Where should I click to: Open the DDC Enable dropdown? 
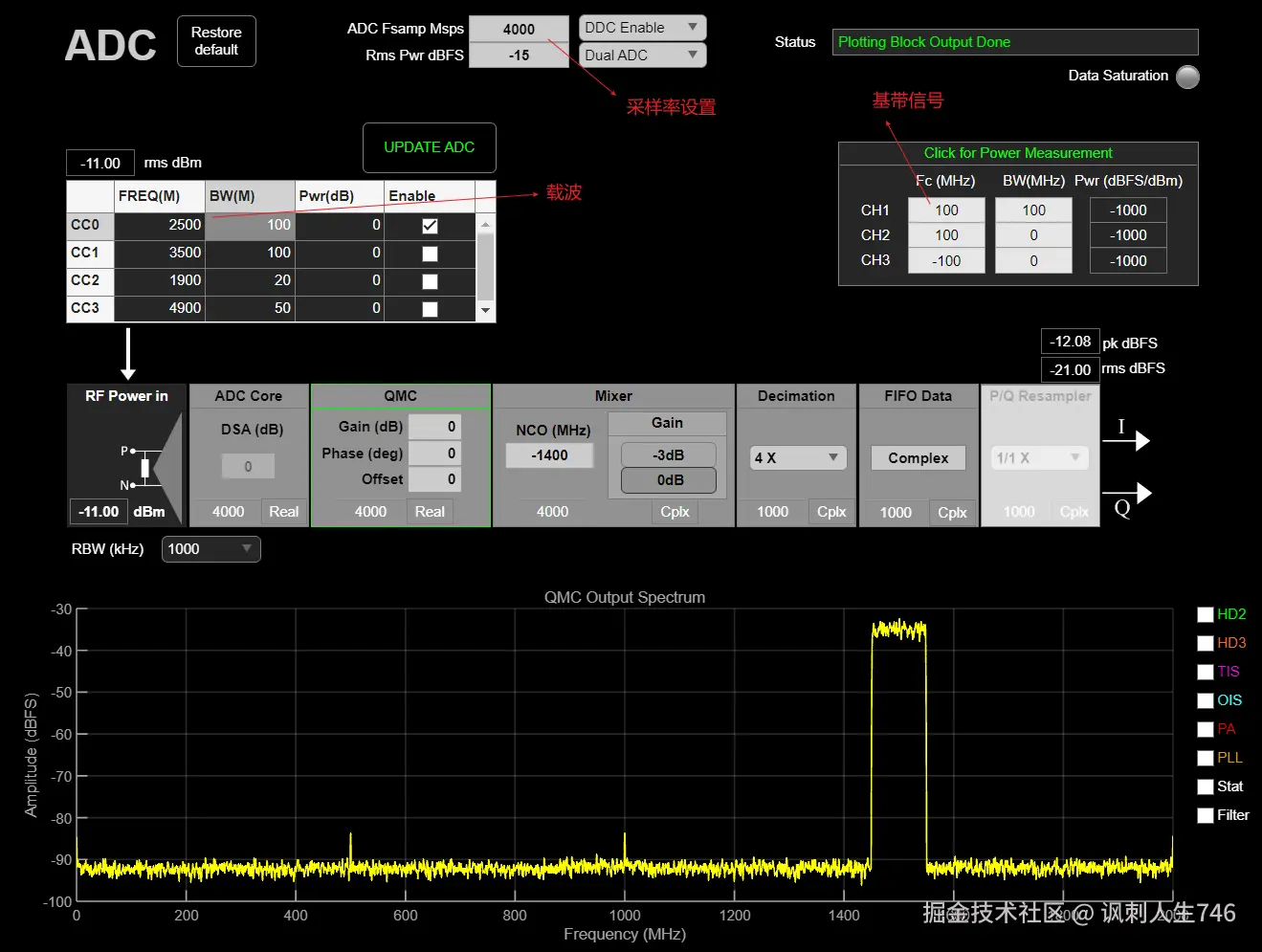[642, 28]
